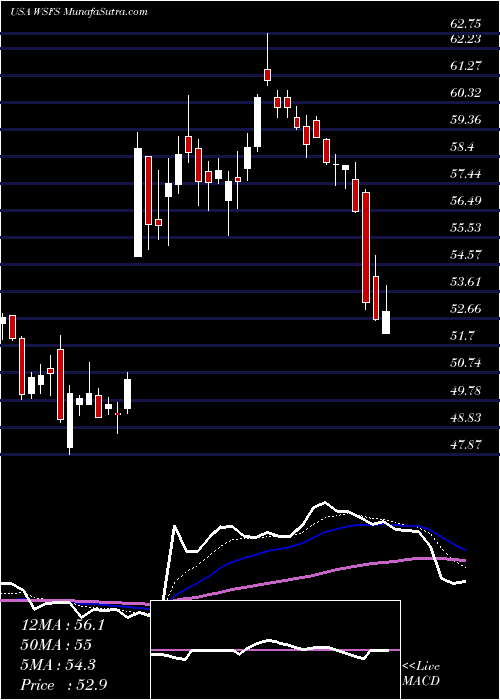
Task: Click the 'USA WSFS MunafaSutra.com' title text
Action: (x=79, y=12)
